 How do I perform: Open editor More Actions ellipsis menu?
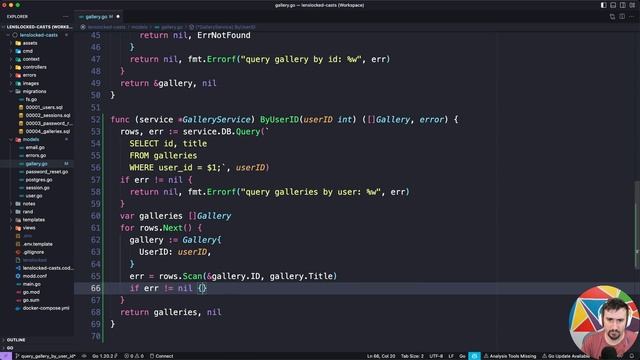pos(632,17)
